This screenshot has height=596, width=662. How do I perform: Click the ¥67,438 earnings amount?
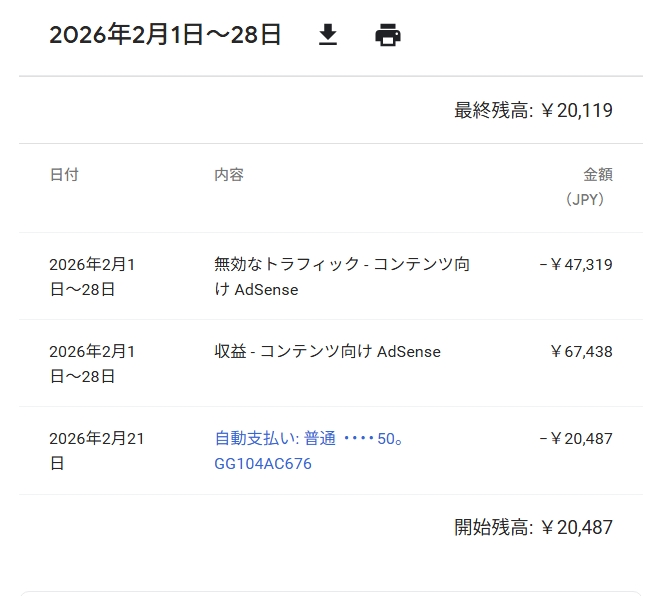pyautogui.click(x=581, y=352)
